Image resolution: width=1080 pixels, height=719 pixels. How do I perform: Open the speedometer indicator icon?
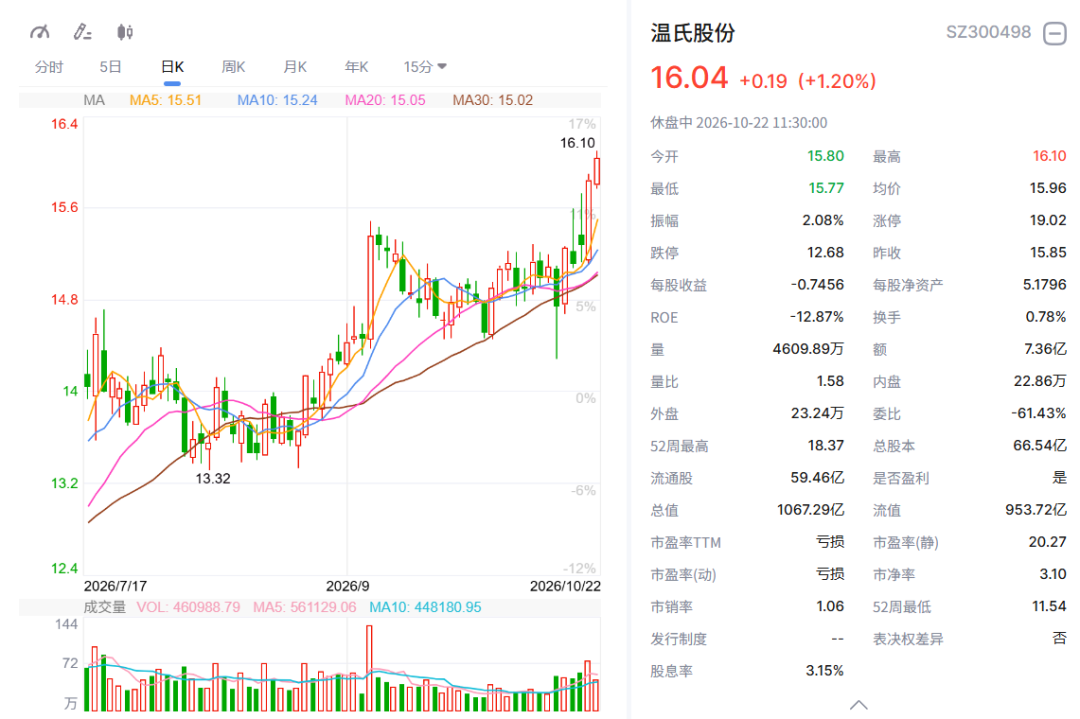[x=40, y=32]
